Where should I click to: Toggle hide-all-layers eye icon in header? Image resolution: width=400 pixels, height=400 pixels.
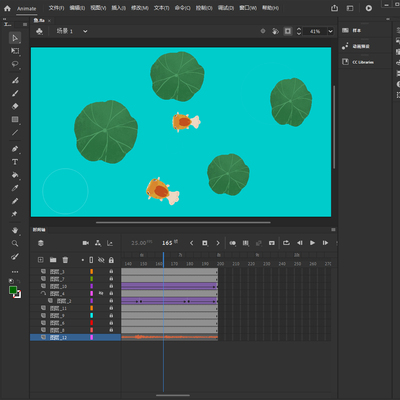tap(101, 260)
